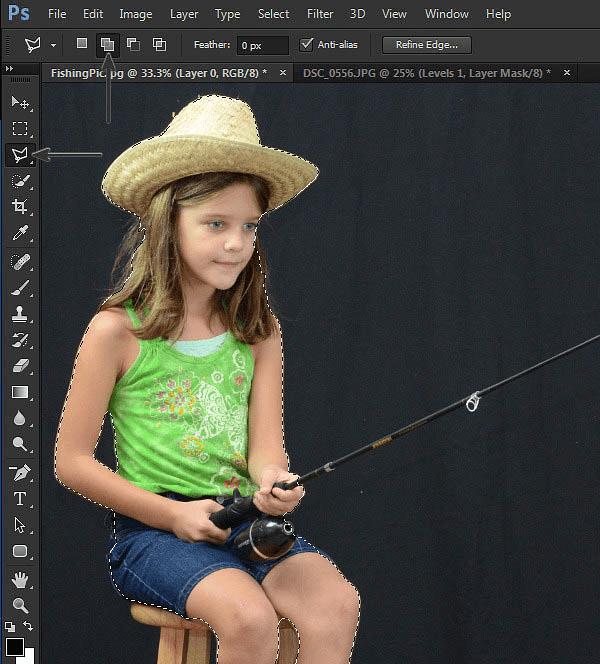Open the tool preset picker dropdown arrow

53,45
